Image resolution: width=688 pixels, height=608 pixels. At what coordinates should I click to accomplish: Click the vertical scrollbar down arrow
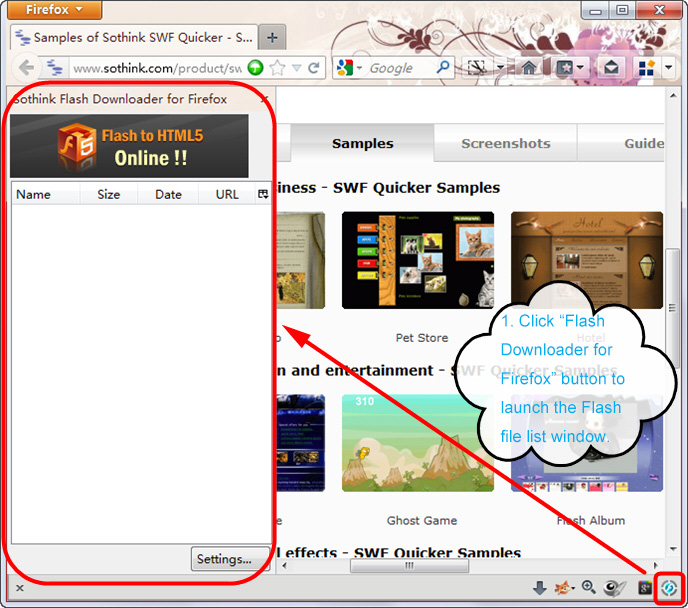coord(673,549)
